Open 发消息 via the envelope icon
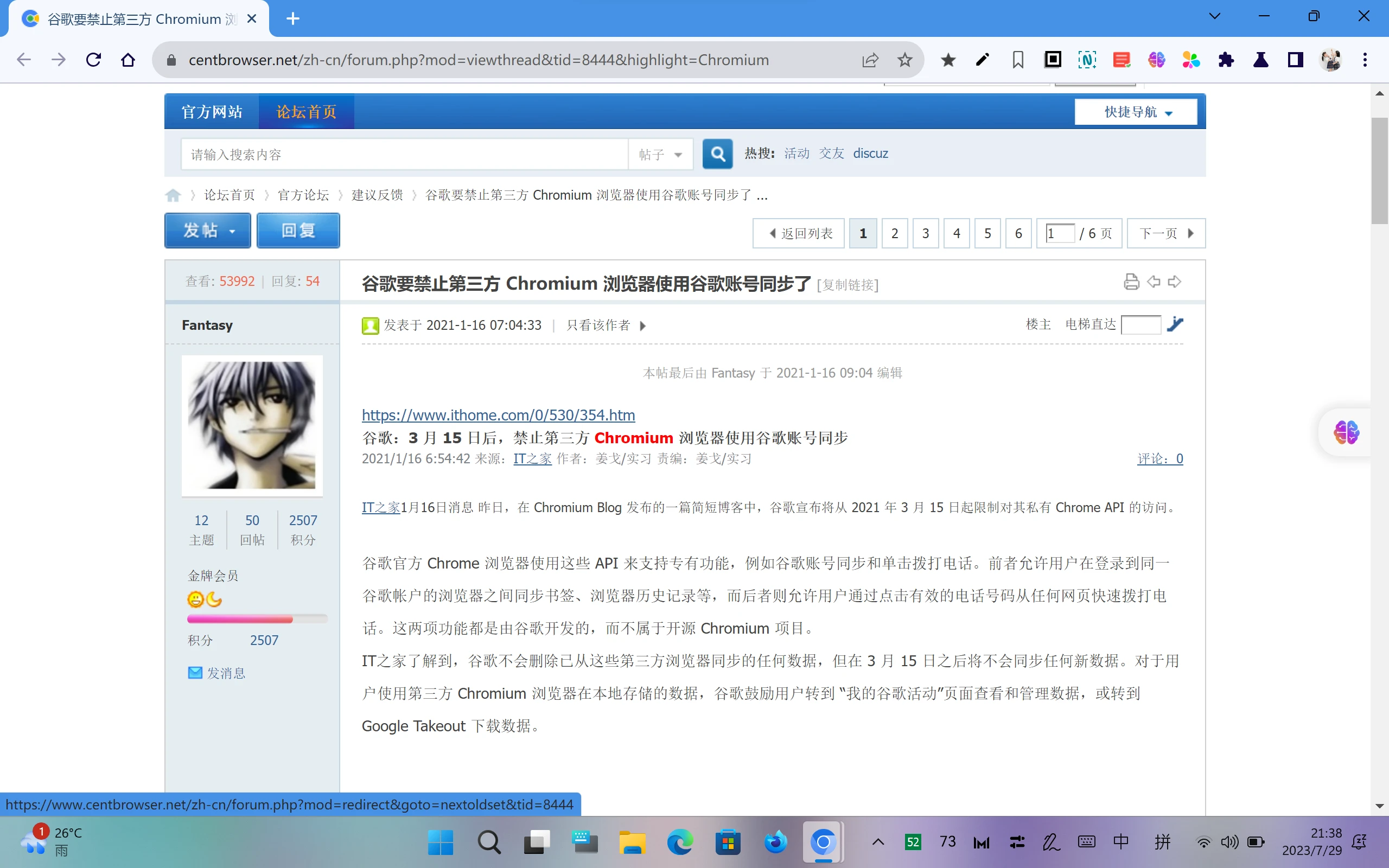Viewport: 1389px width, 868px height. point(195,673)
